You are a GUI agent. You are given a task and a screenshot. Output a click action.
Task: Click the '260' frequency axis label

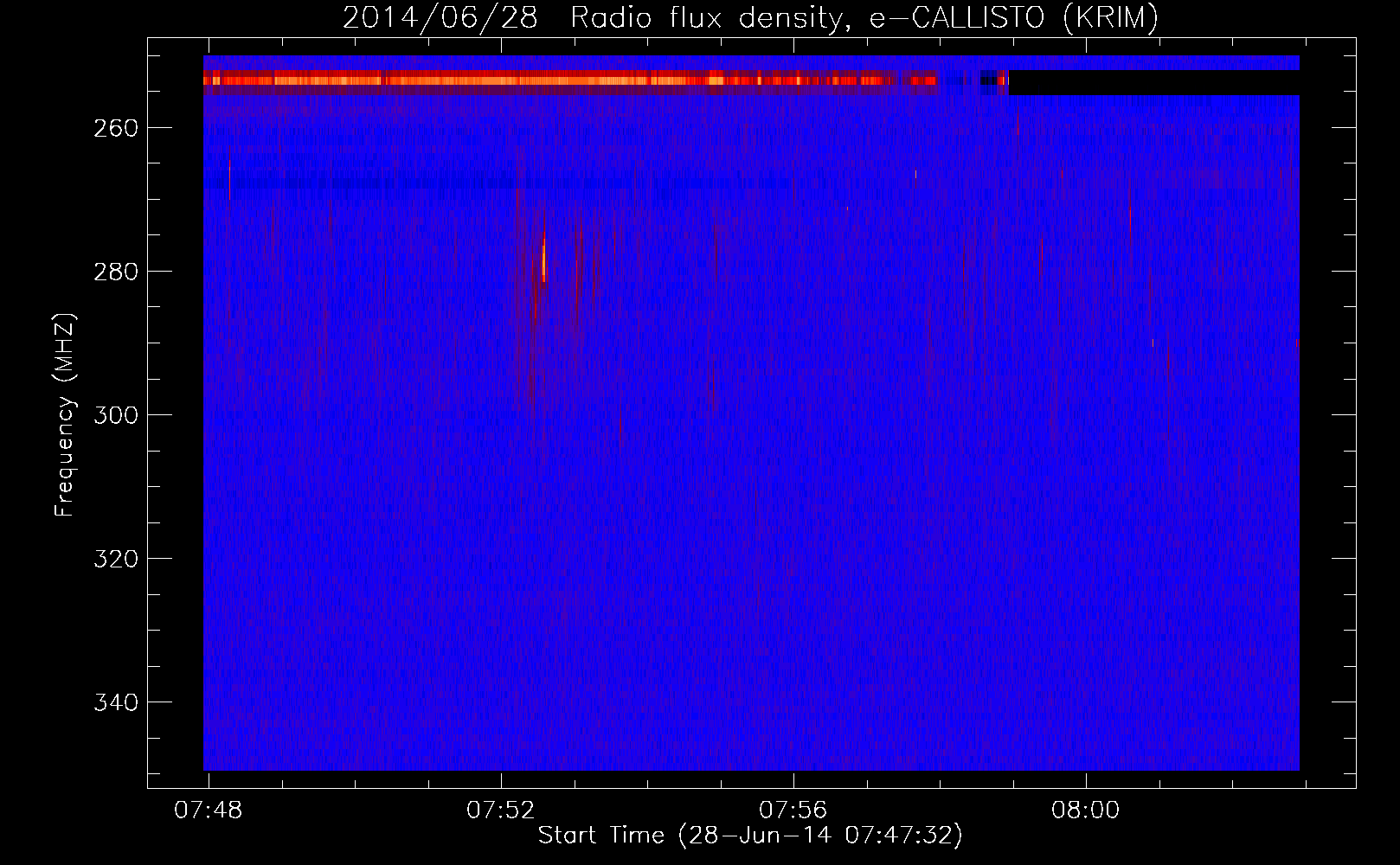click(x=116, y=128)
